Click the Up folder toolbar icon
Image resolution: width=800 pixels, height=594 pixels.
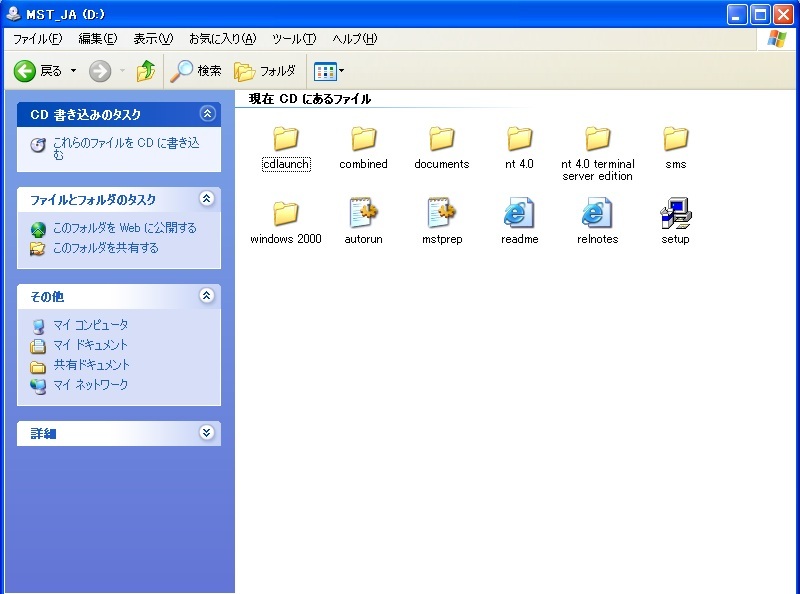145,71
